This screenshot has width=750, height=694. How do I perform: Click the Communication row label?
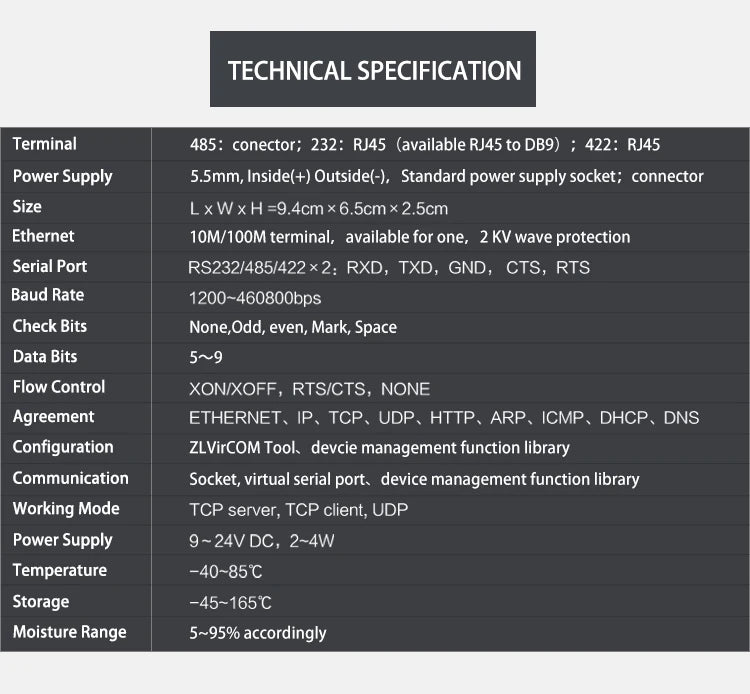[x=70, y=478]
